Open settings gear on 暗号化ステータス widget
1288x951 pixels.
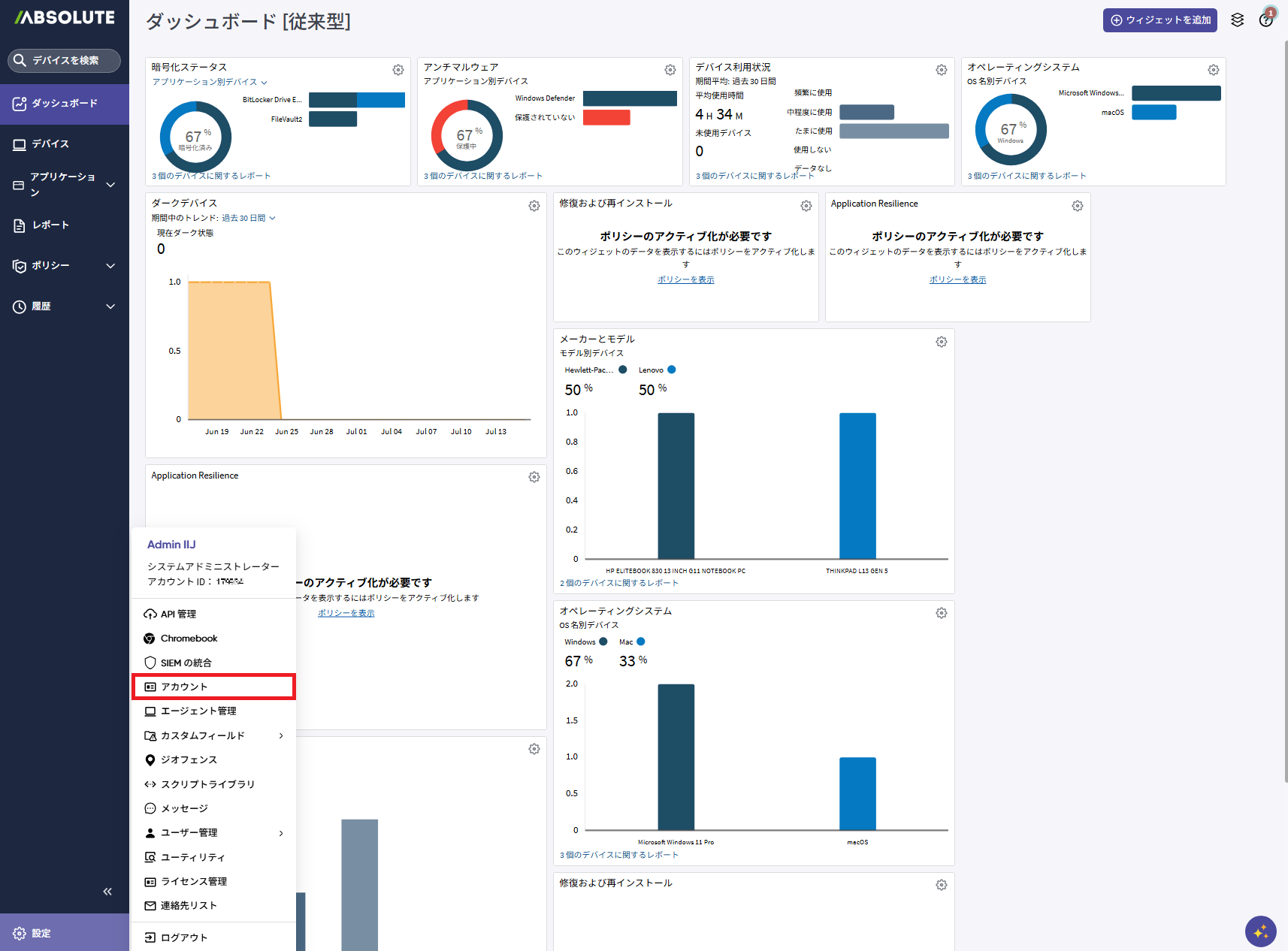pyautogui.click(x=398, y=70)
